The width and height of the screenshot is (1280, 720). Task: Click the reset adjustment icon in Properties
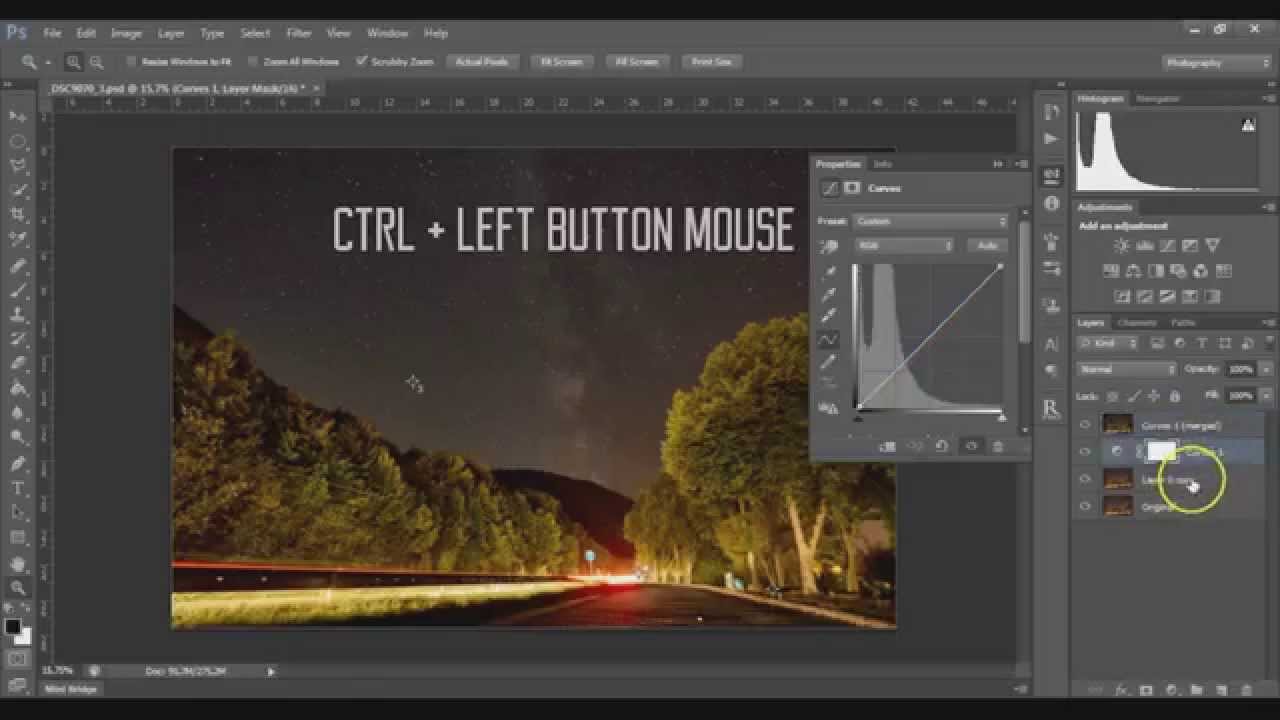(x=942, y=447)
